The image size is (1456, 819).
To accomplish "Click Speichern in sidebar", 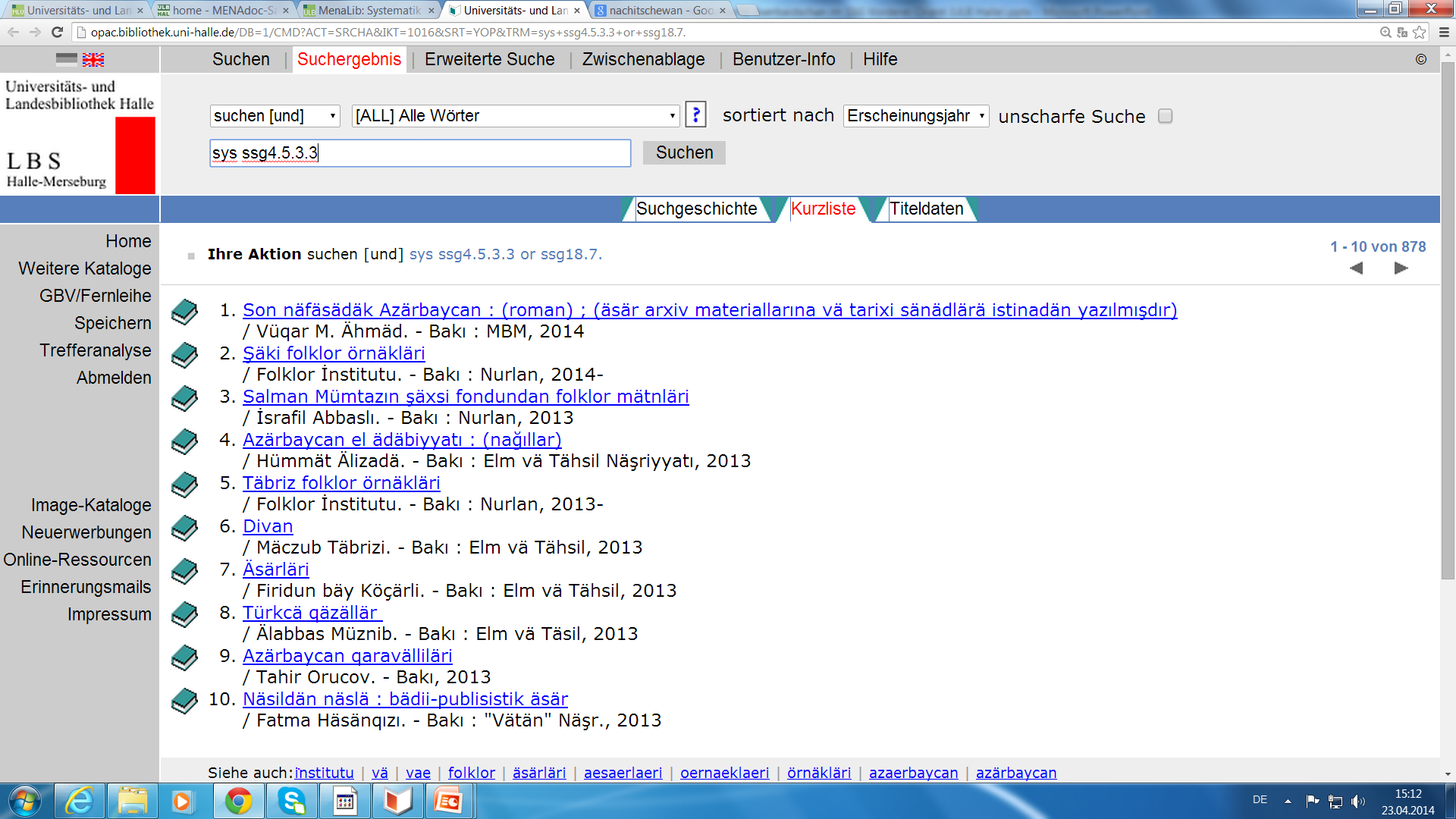I will [113, 323].
